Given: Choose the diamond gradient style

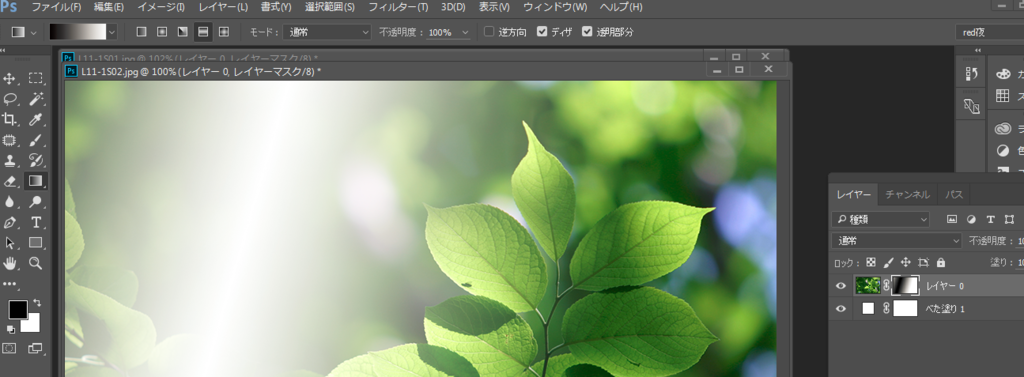Looking at the screenshot, I should pos(224,31).
